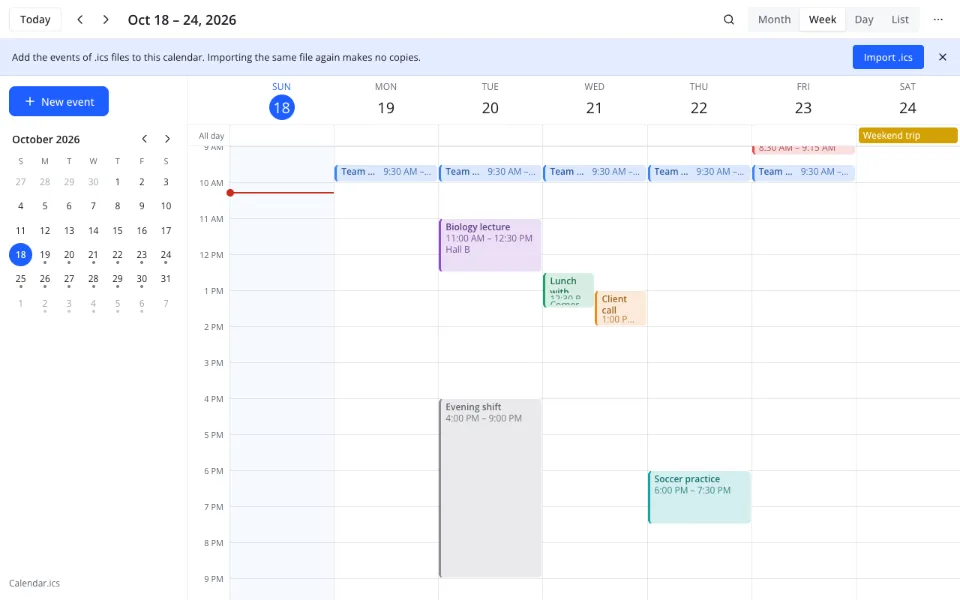This screenshot has height=600, width=960.
Task: Select October 21 in mini calendar
Action: [93, 254]
